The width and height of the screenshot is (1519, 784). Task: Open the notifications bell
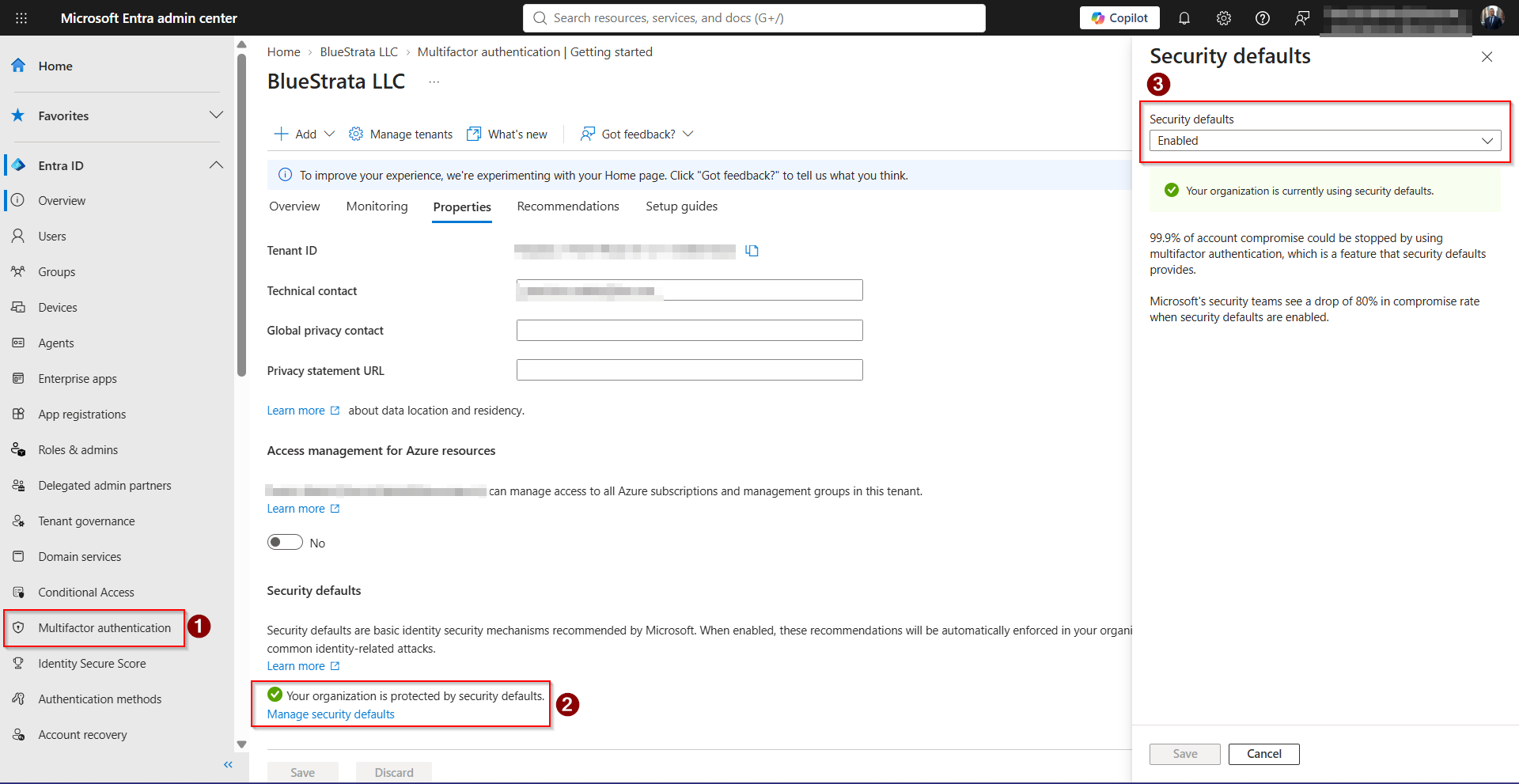tap(1184, 18)
